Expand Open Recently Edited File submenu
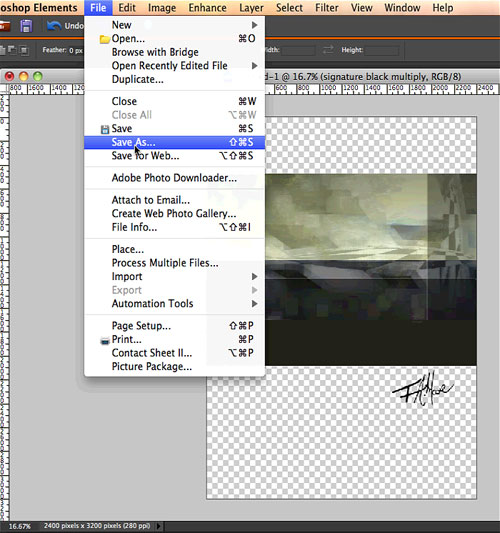The width and height of the screenshot is (500, 533). pos(254,66)
